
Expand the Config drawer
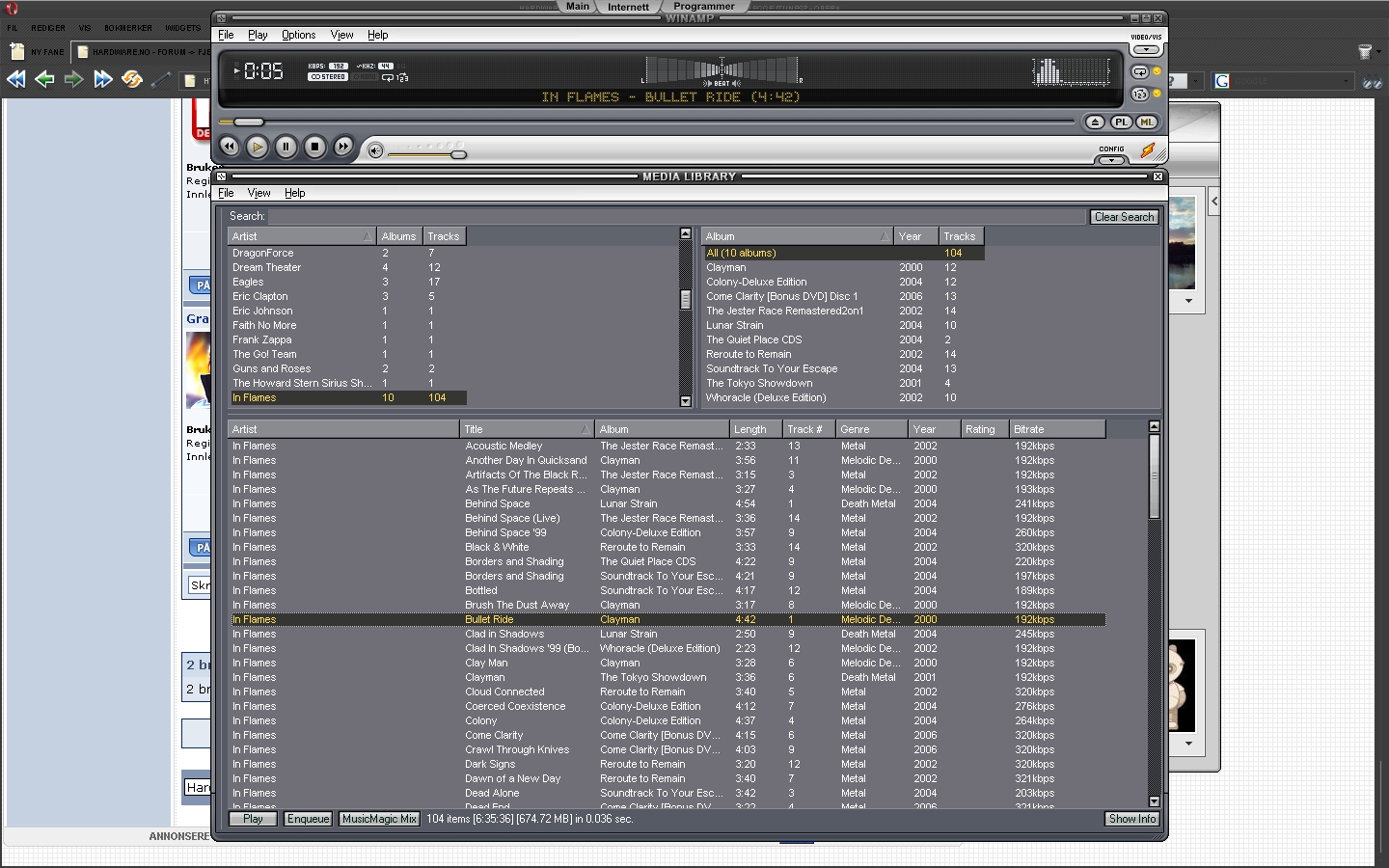tap(1111, 159)
